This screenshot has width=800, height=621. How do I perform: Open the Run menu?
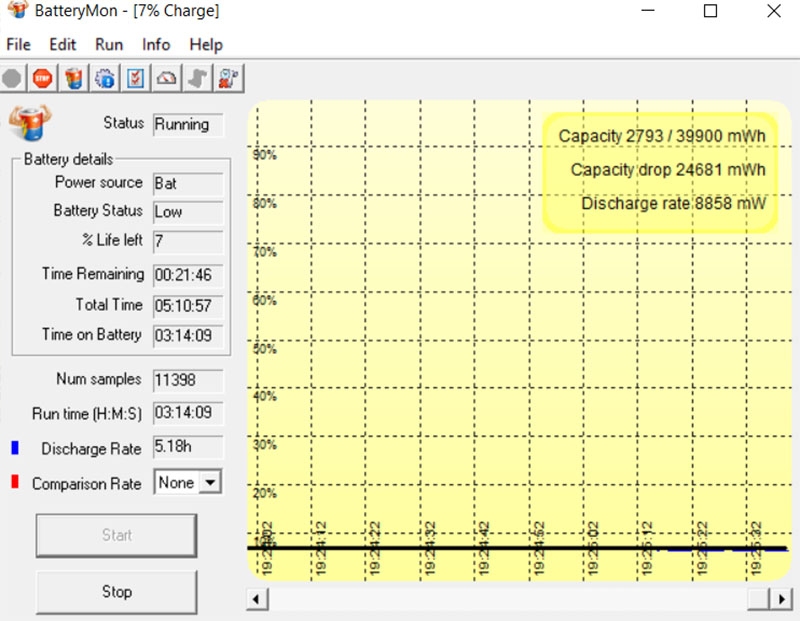109,45
